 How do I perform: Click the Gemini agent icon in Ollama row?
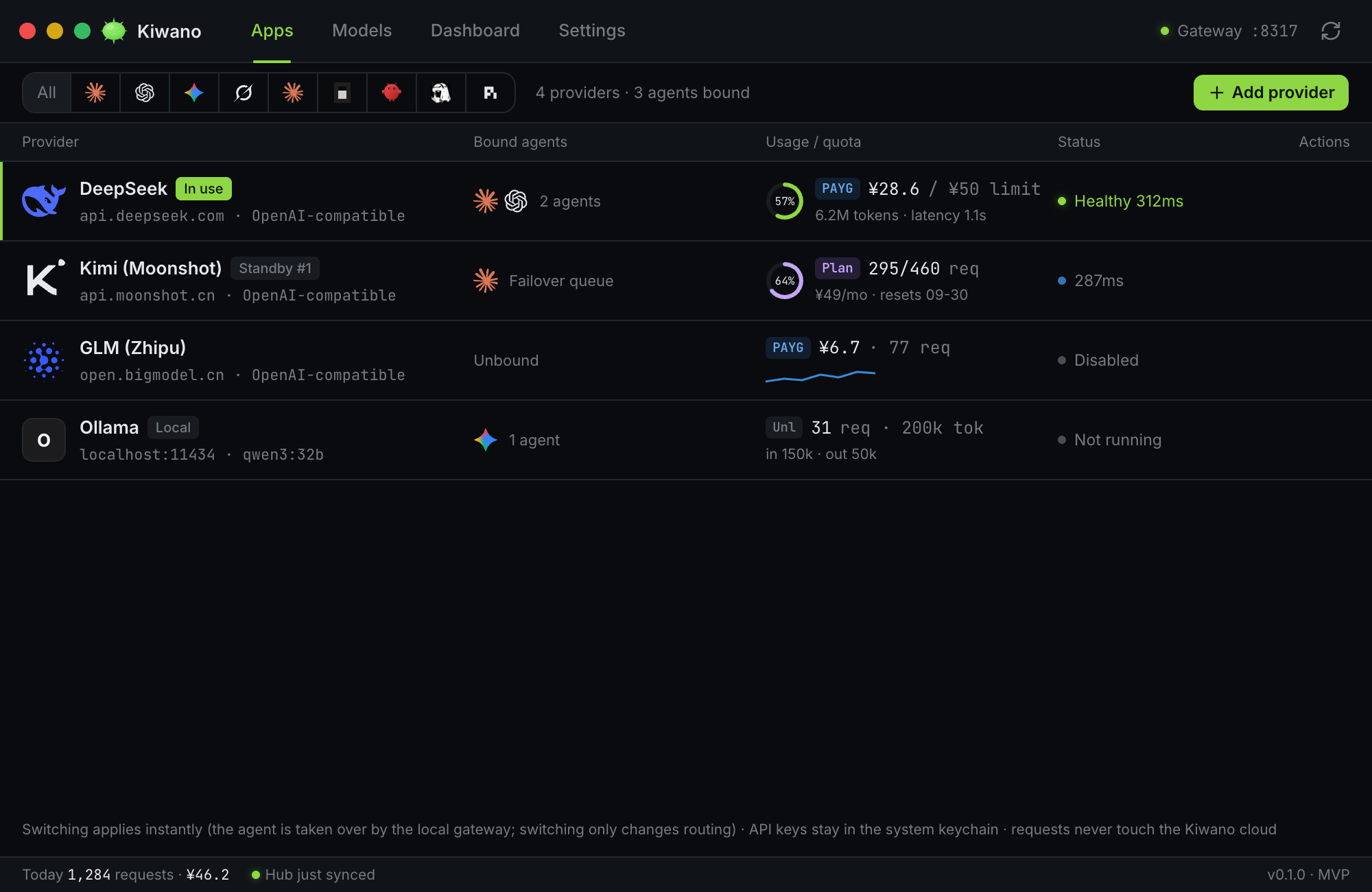pyautogui.click(x=486, y=440)
